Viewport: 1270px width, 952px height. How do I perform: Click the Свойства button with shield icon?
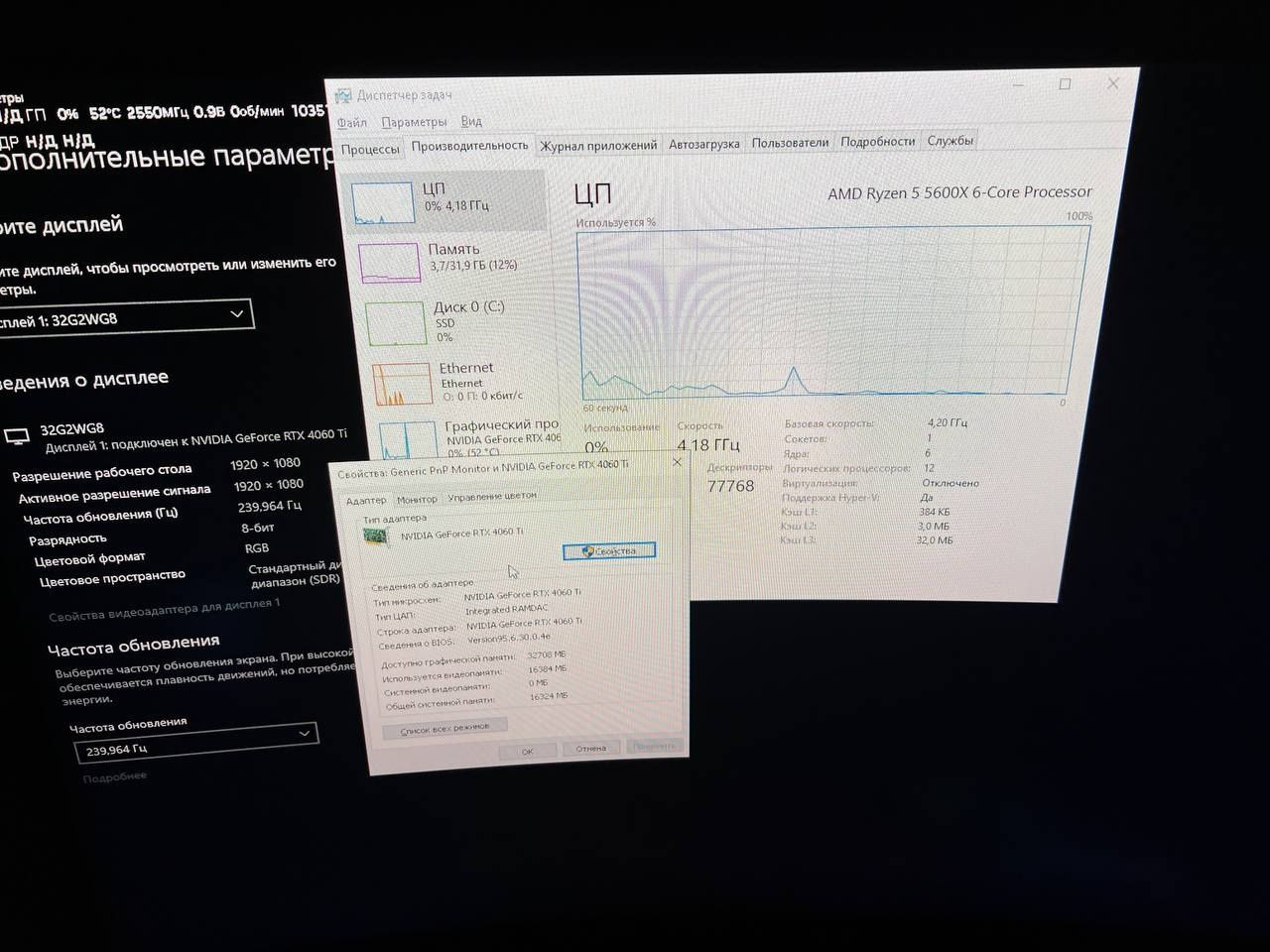(609, 550)
